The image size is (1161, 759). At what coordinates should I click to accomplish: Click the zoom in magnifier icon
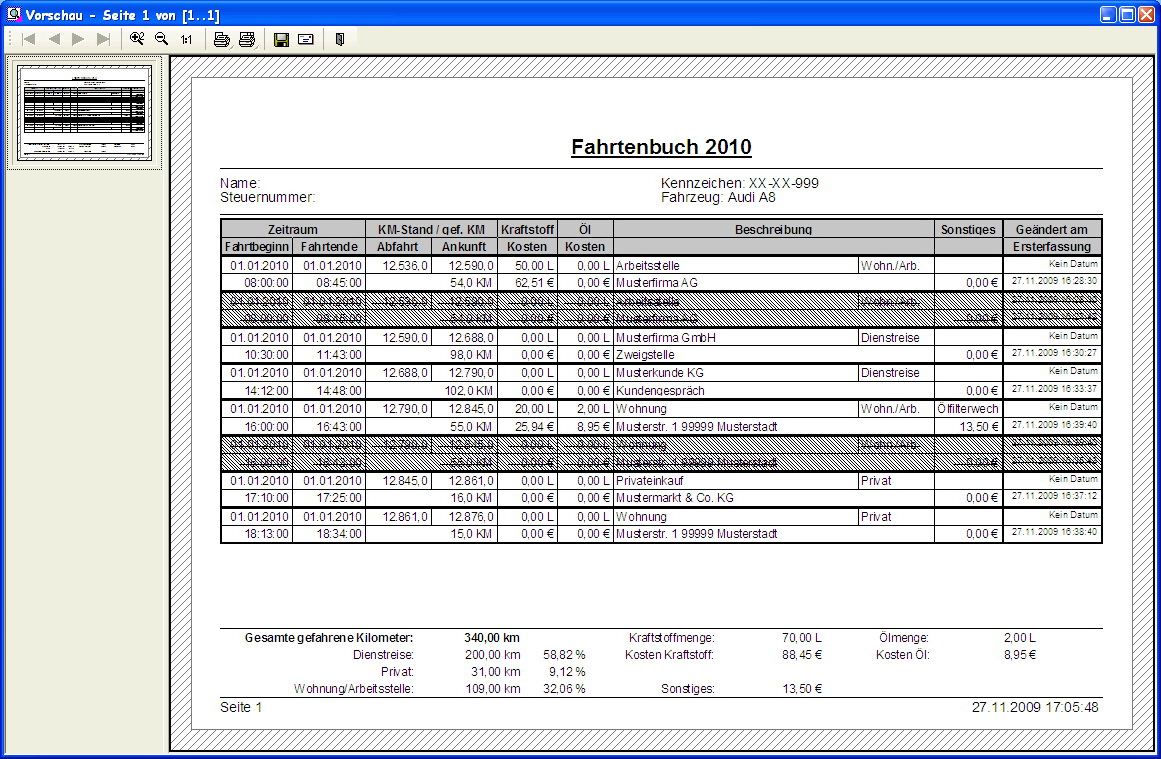(x=137, y=39)
